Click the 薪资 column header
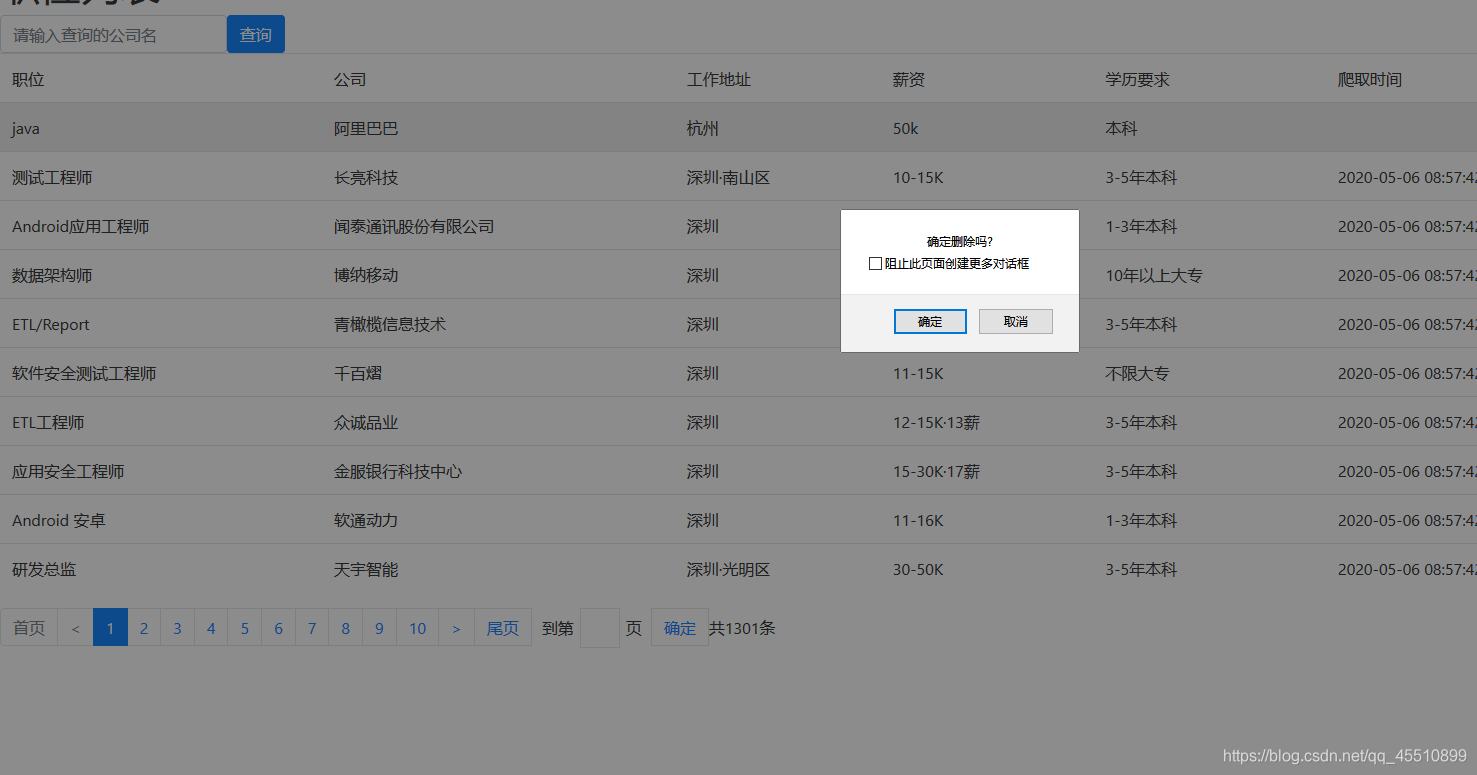This screenshot has width=1477, height=775. click(909, 79)
